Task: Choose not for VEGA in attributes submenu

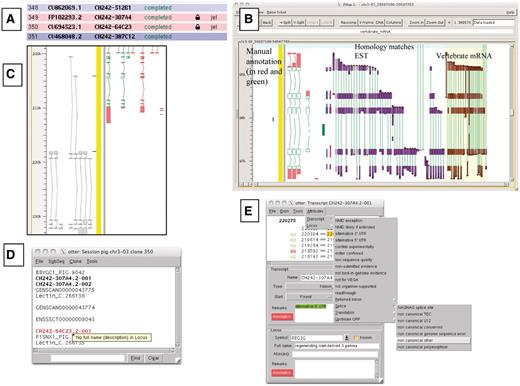Action: click(x=347, y=280)
